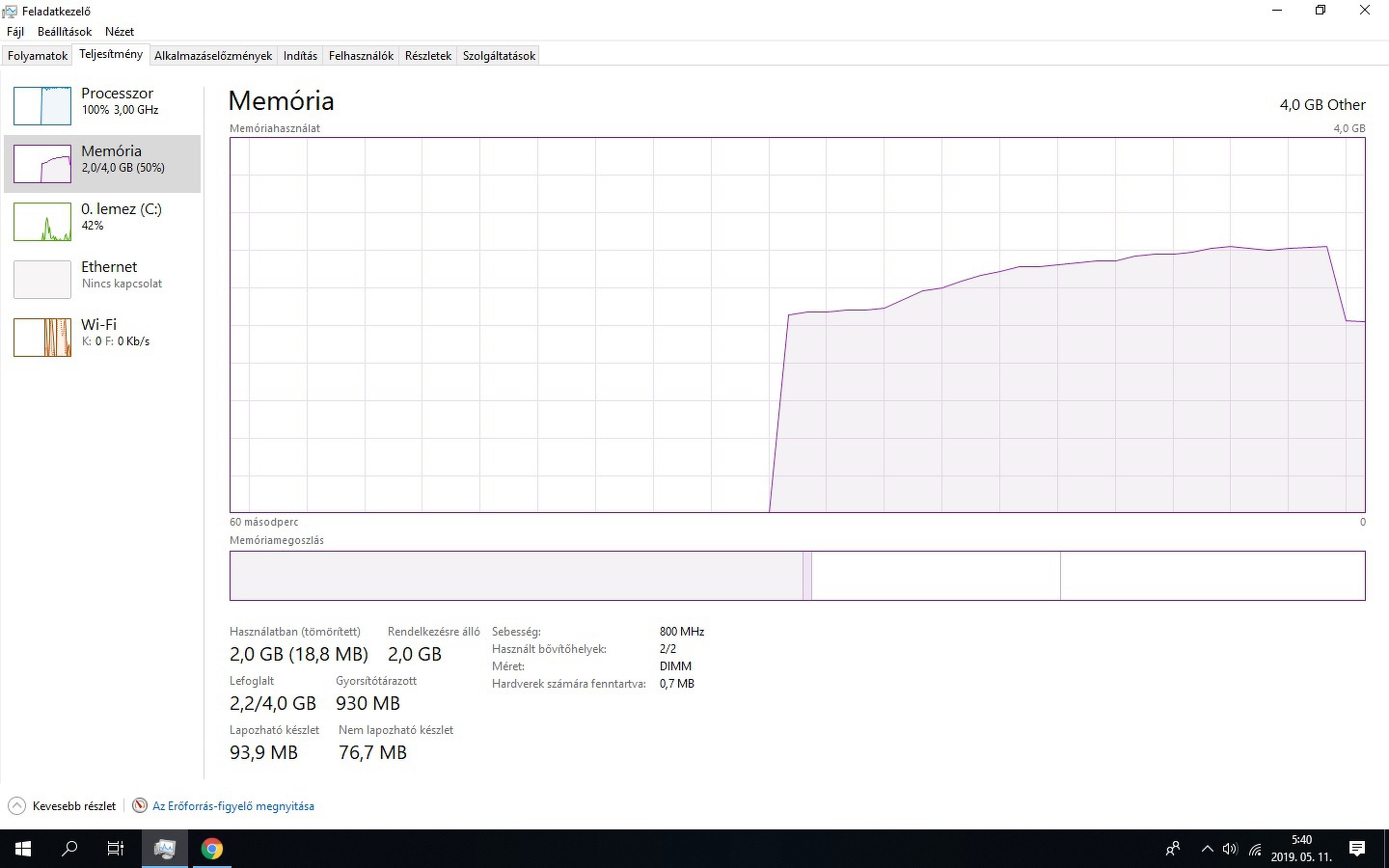This screenshot has width=1389, height=868.
Task: Click the 0. lemez (C:) label
Action: pos(122,209)
